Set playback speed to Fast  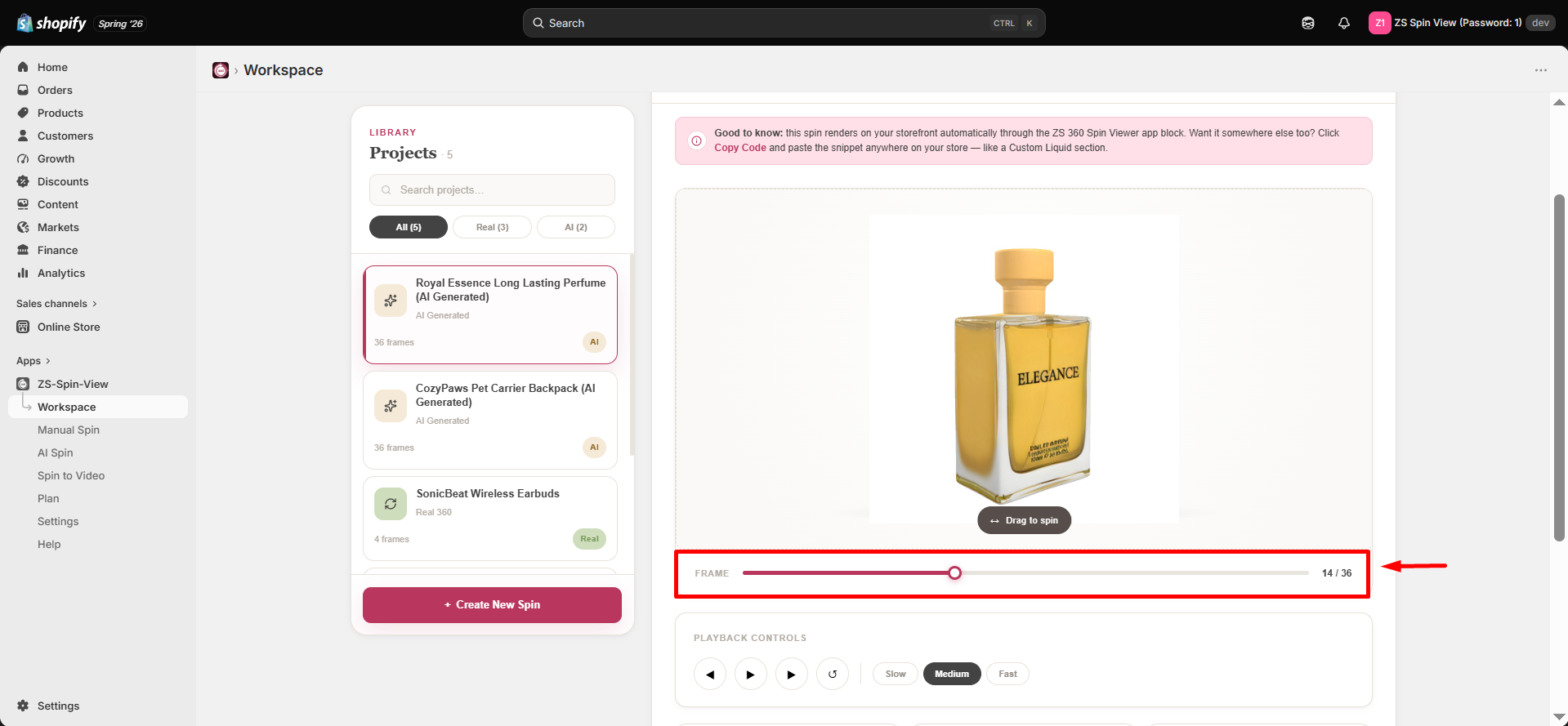tap(1007, 674)
